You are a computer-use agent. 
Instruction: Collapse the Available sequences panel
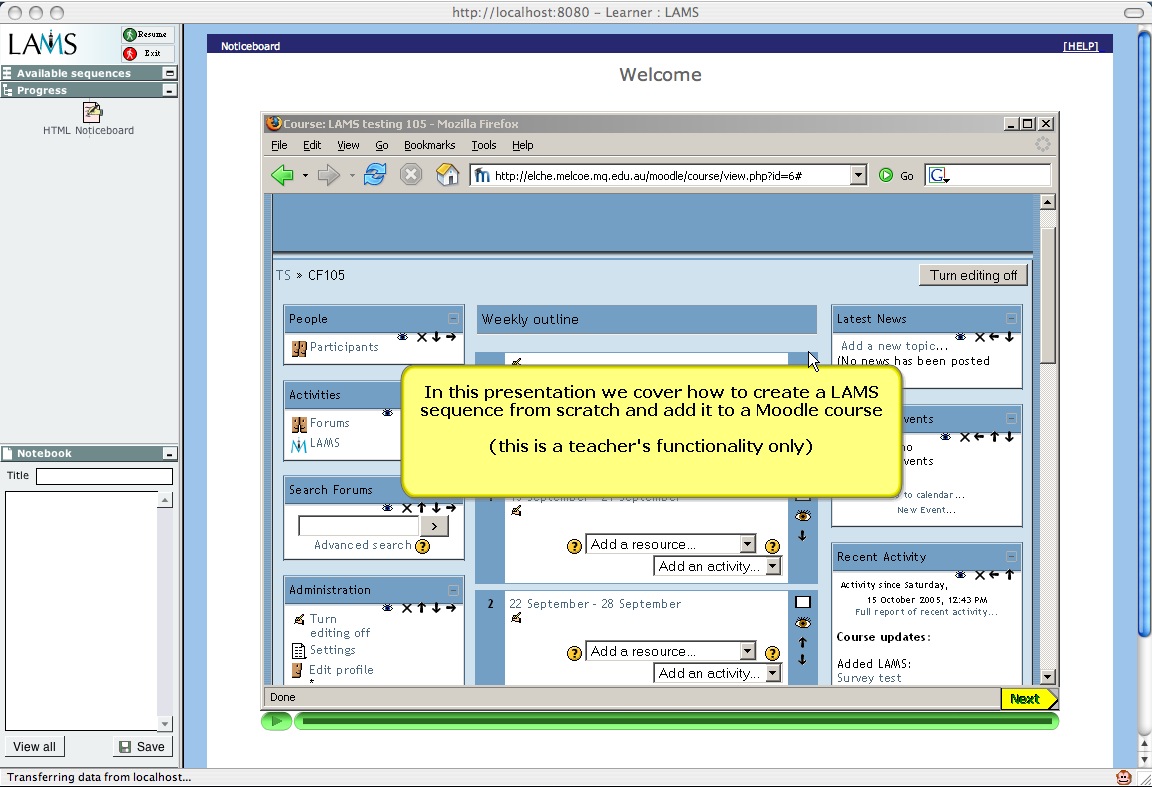(x=170, y=73)
